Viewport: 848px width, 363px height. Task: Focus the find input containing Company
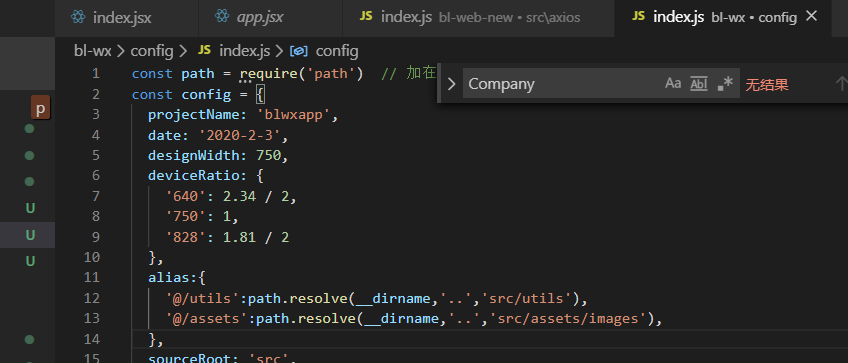[562, 84]
